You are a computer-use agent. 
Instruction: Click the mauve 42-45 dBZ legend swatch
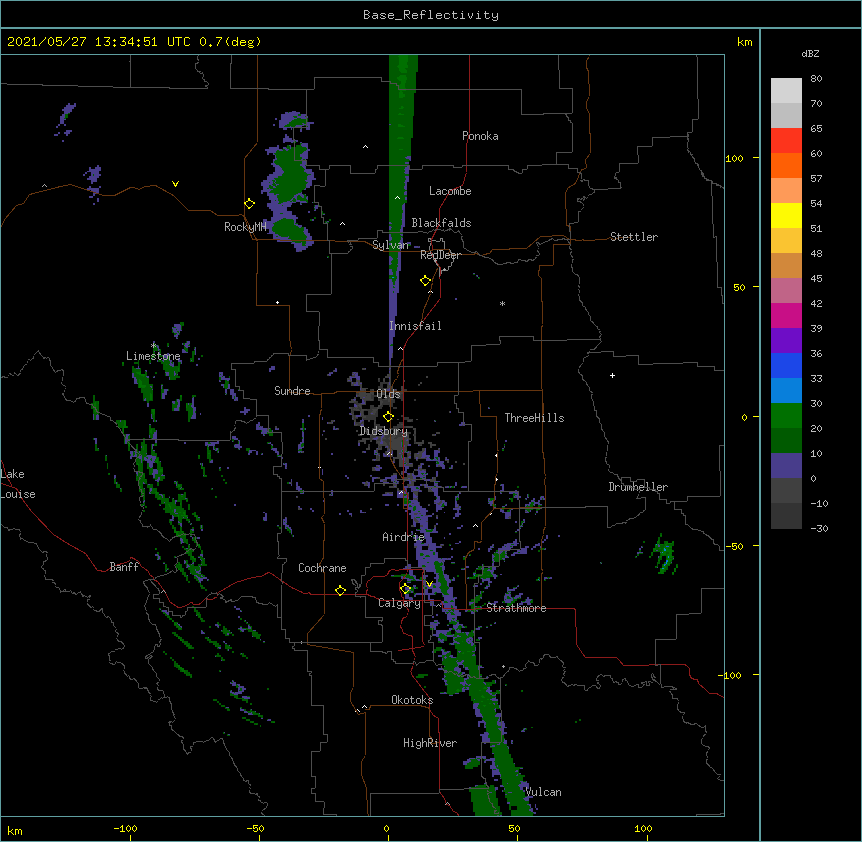[x=786, y=290]
